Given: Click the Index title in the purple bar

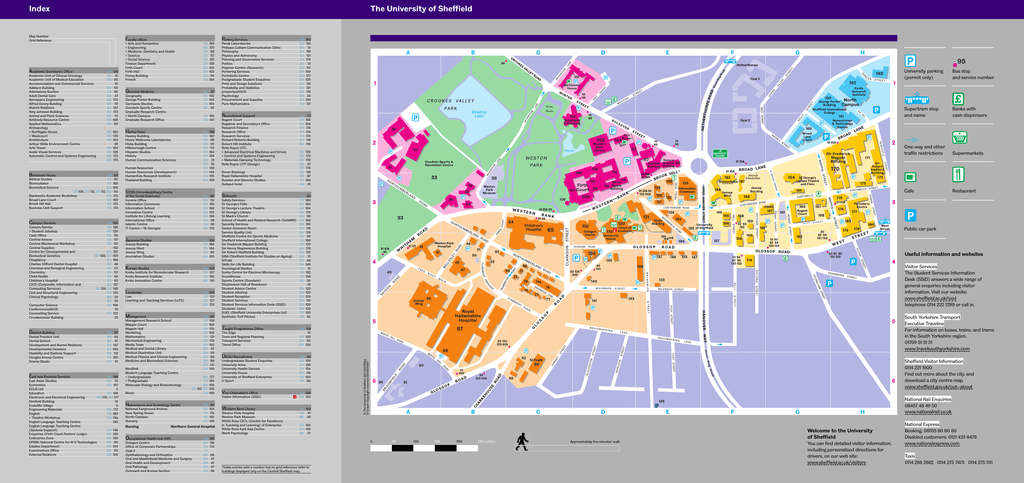Looking at the screenshot, I should coord(40,9).
